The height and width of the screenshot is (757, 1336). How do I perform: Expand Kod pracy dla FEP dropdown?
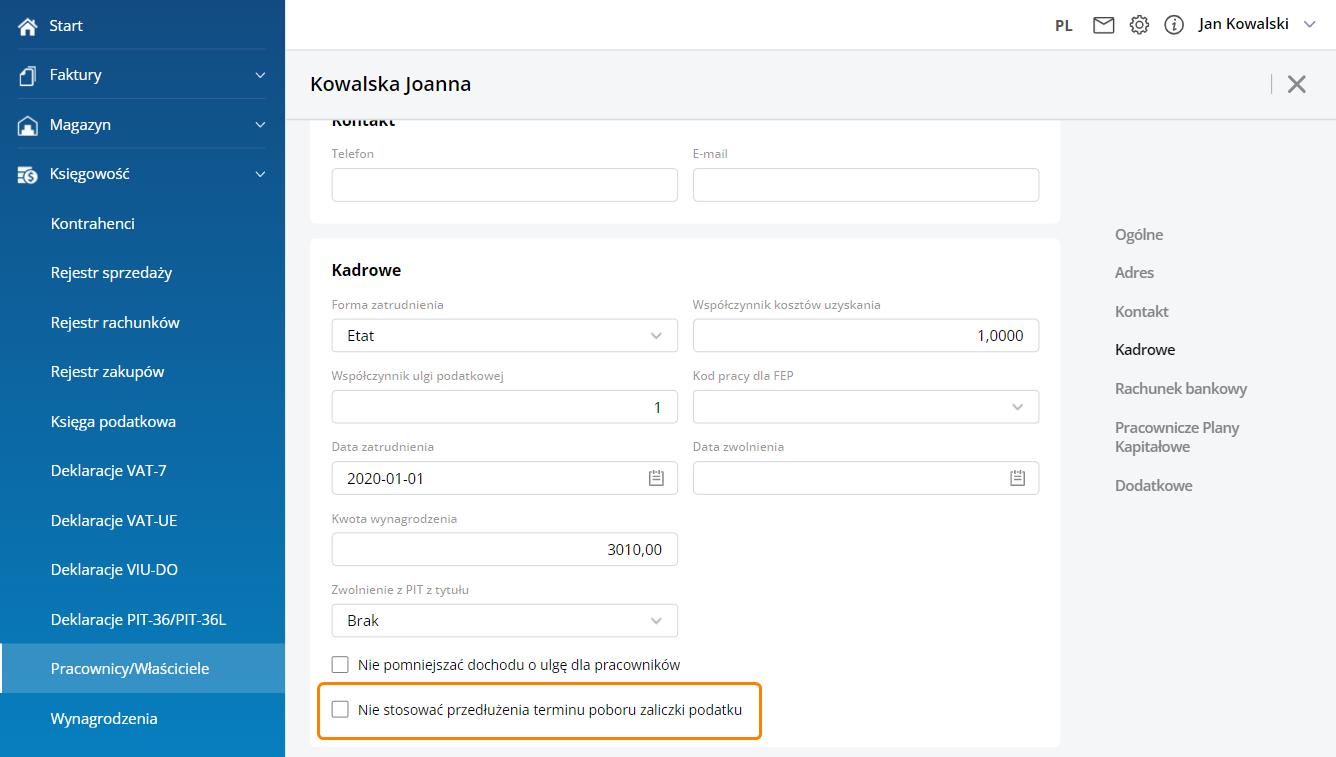(x=865, y=407)
